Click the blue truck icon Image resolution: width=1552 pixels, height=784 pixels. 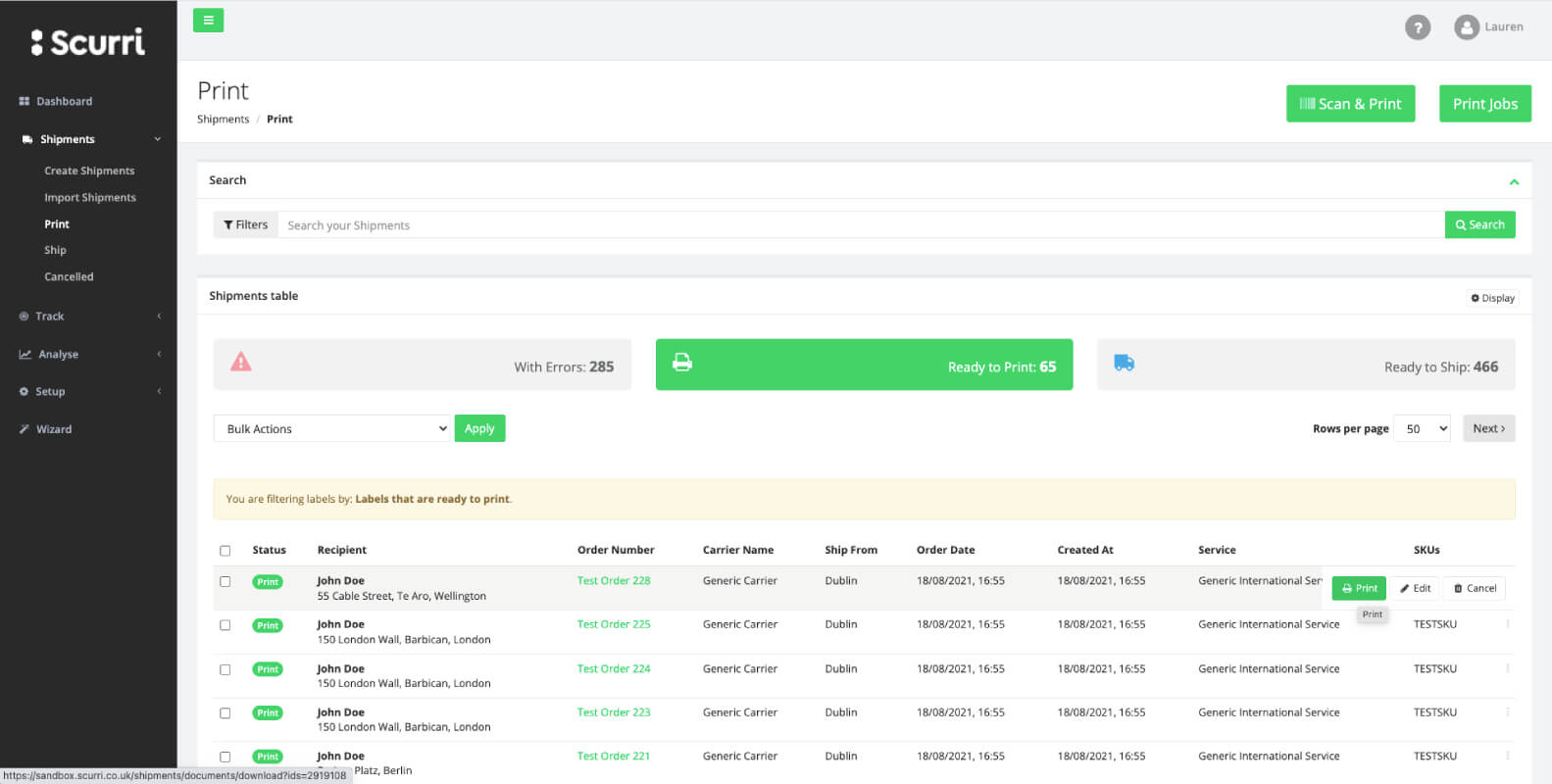click(x=1125, y=363)
